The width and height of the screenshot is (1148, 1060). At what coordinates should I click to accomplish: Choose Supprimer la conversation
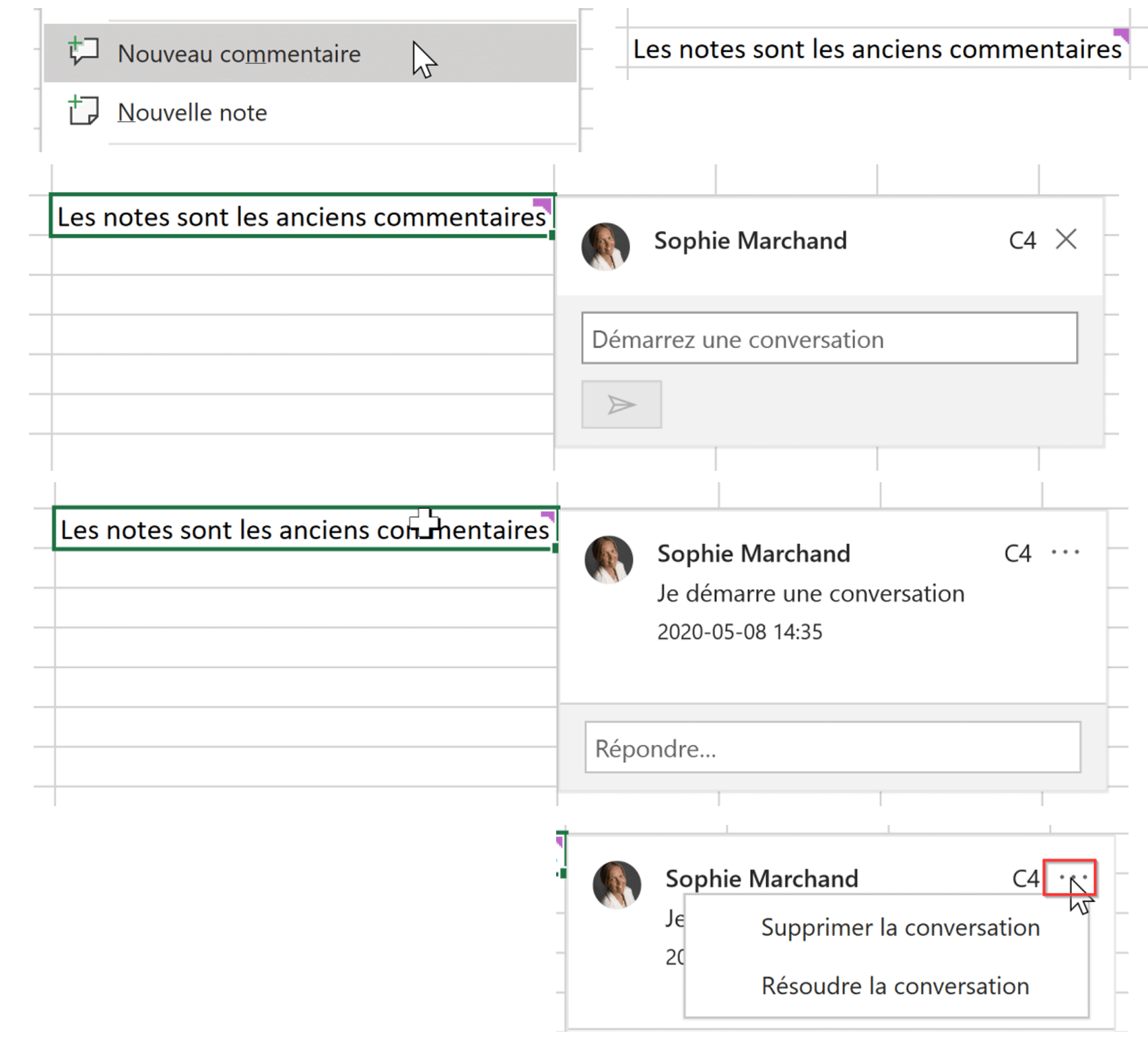[x=900, y=927]
